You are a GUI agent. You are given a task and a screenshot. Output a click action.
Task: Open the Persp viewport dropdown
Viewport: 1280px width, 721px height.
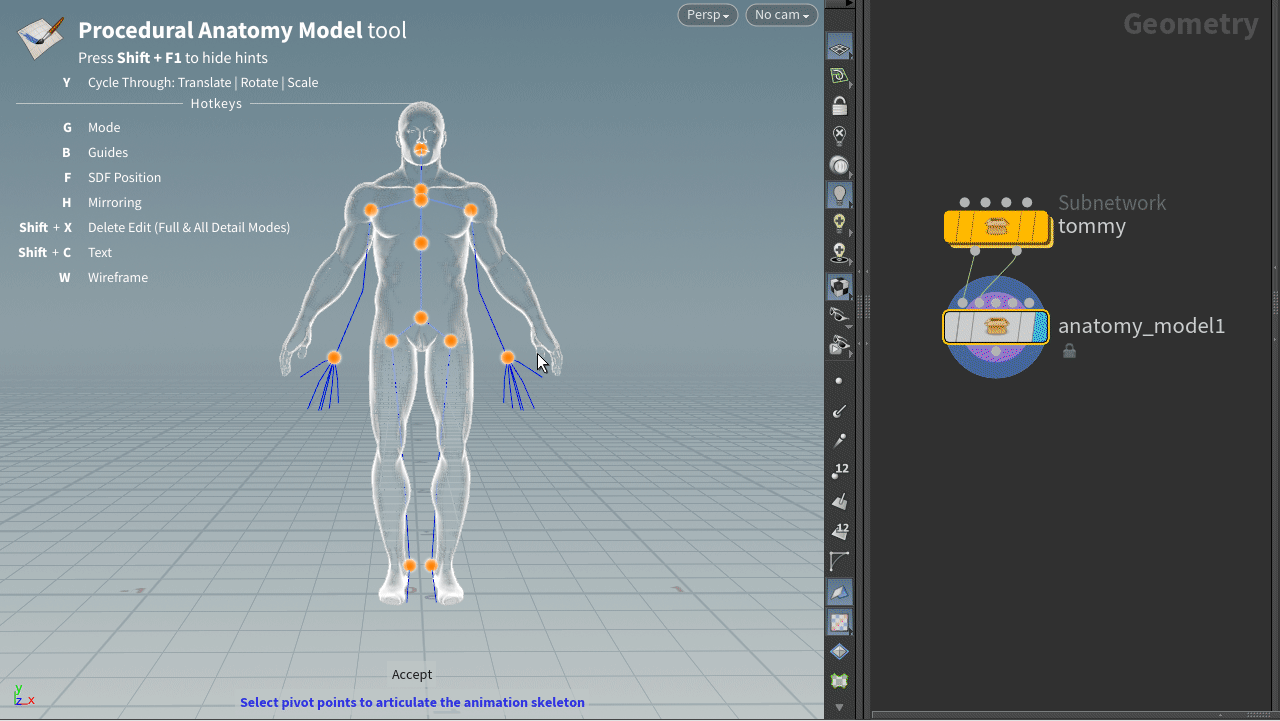(707, 15)
